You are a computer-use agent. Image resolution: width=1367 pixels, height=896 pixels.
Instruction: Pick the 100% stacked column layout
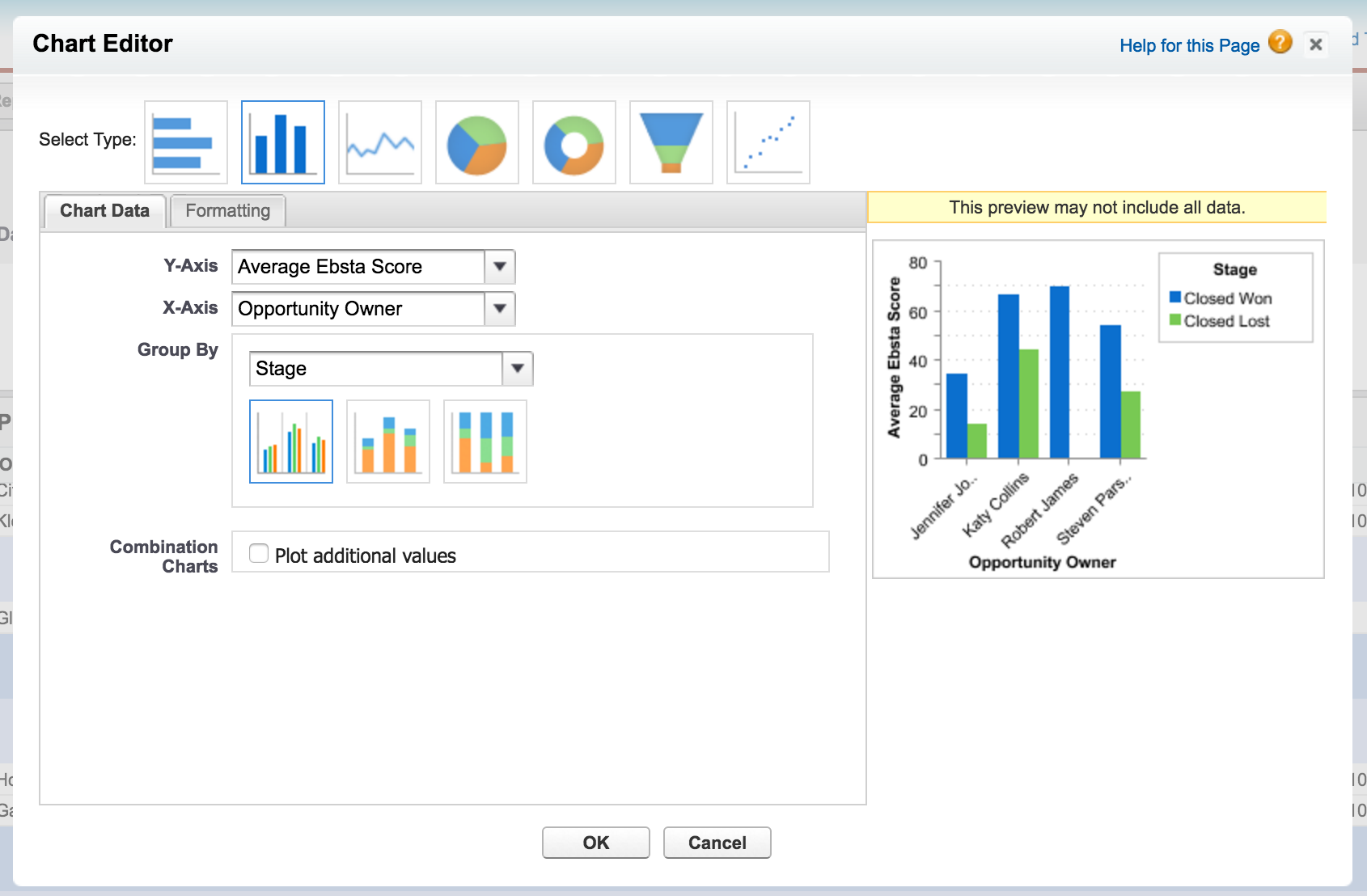point(485,442)
